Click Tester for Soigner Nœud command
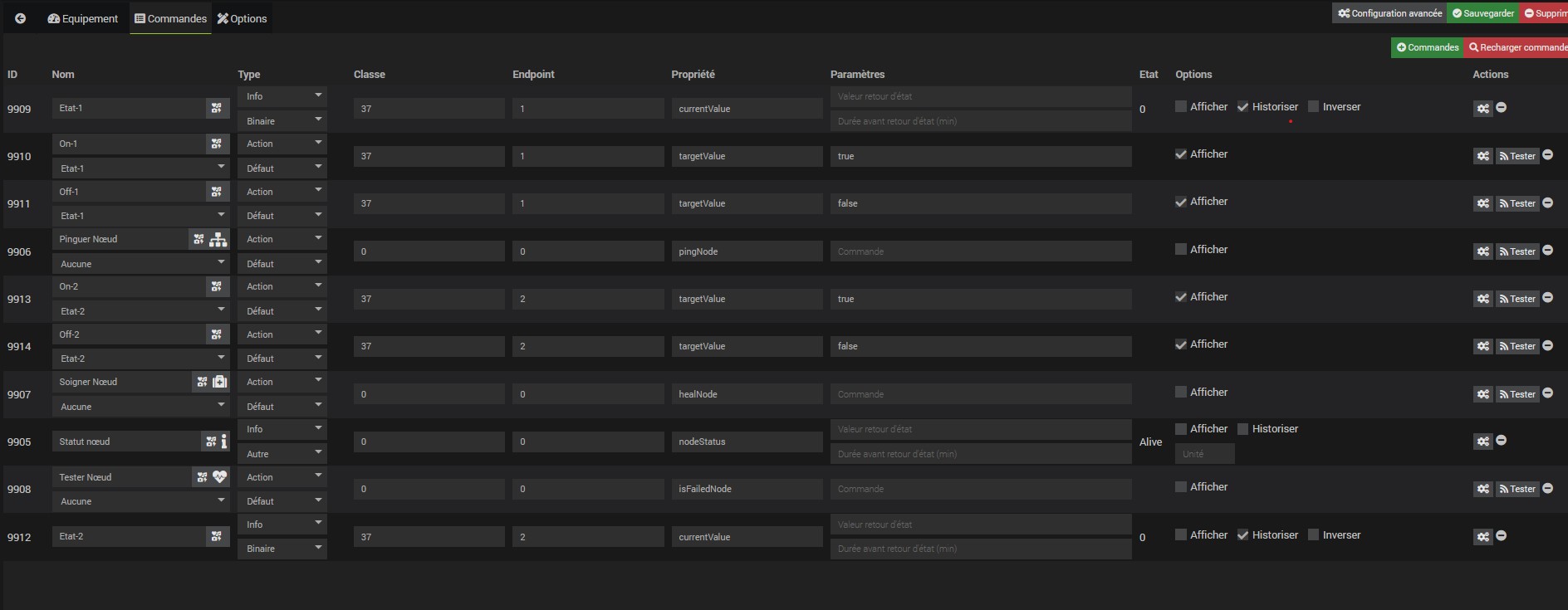The image size is (1568, 610). (1517, 394)
